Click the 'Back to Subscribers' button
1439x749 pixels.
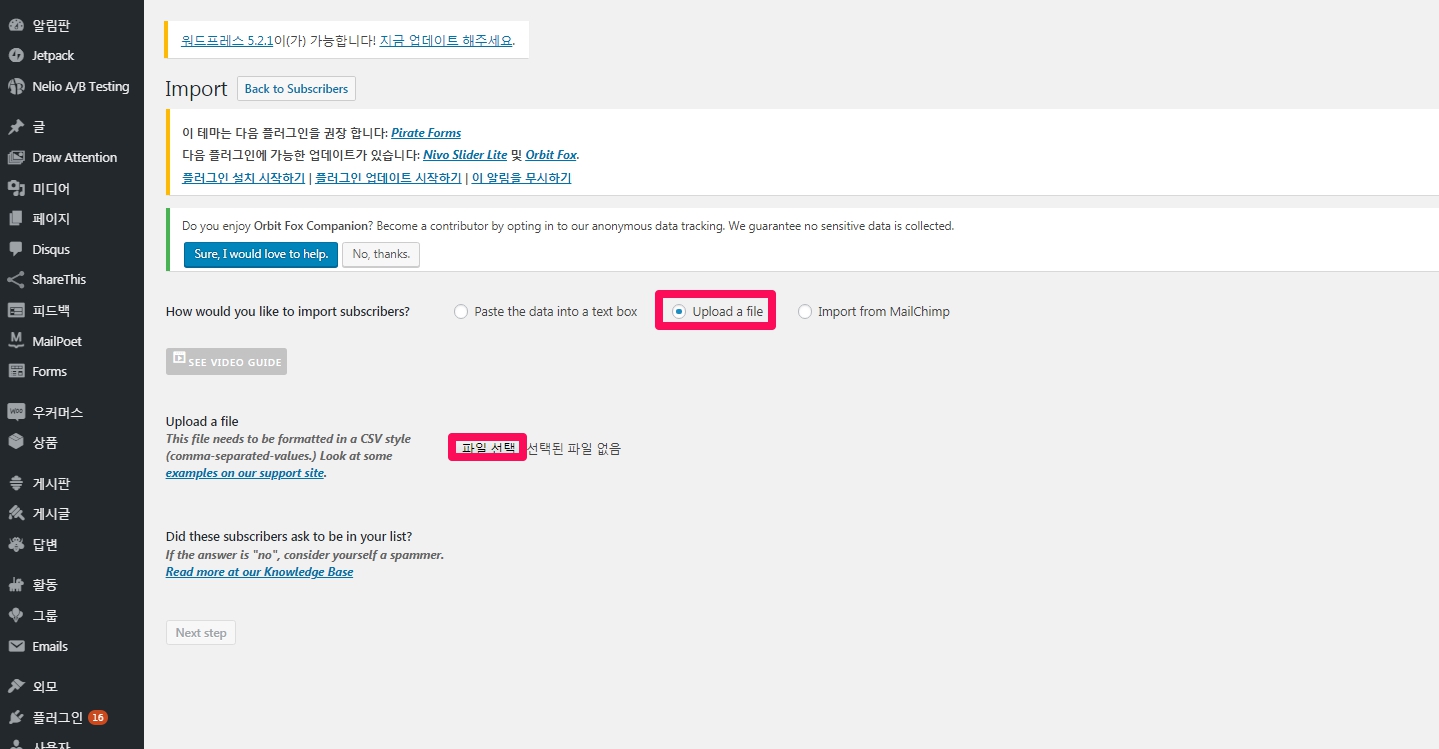tap(296, 89)
